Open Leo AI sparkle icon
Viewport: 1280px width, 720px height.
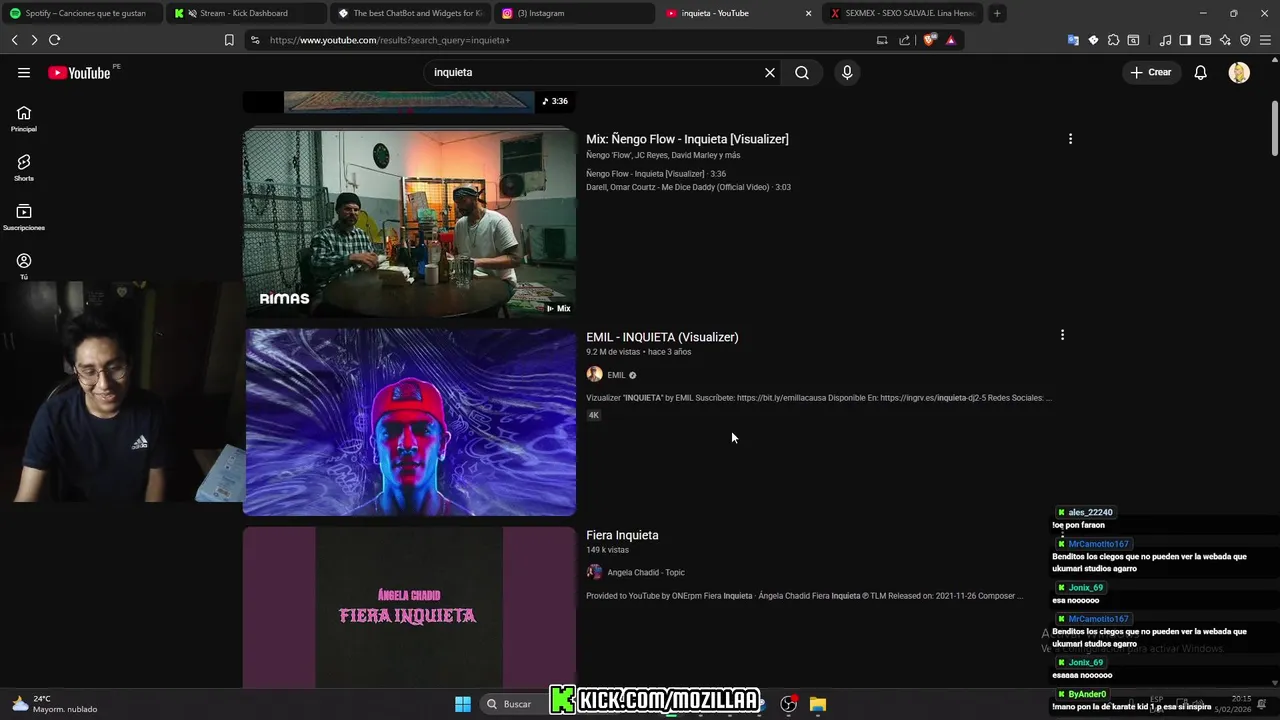(x=1225, y=40)
